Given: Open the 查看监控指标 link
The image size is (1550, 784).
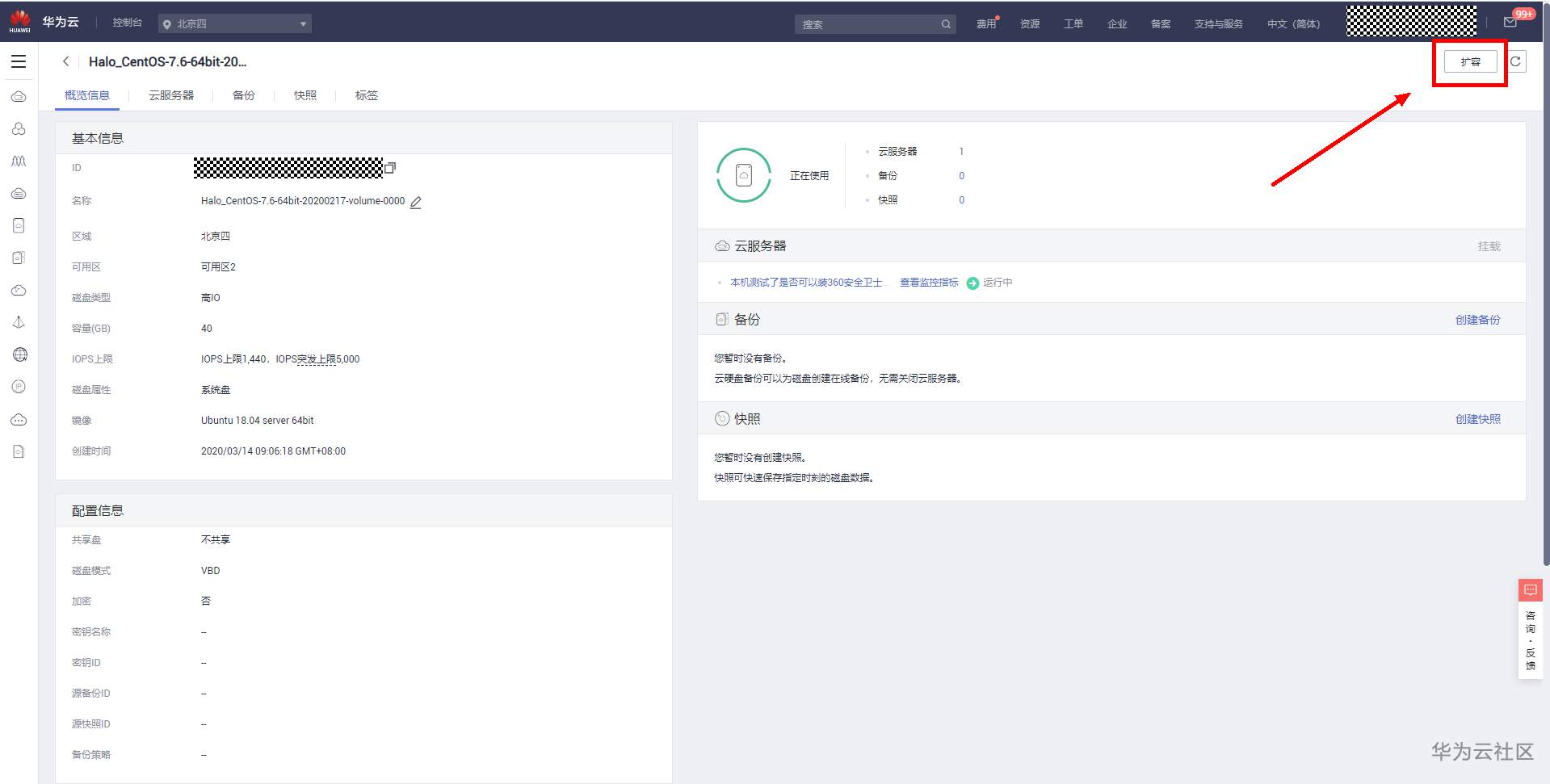Looking at the screenshot, I should pyautogui.click(x=929, y=283).
